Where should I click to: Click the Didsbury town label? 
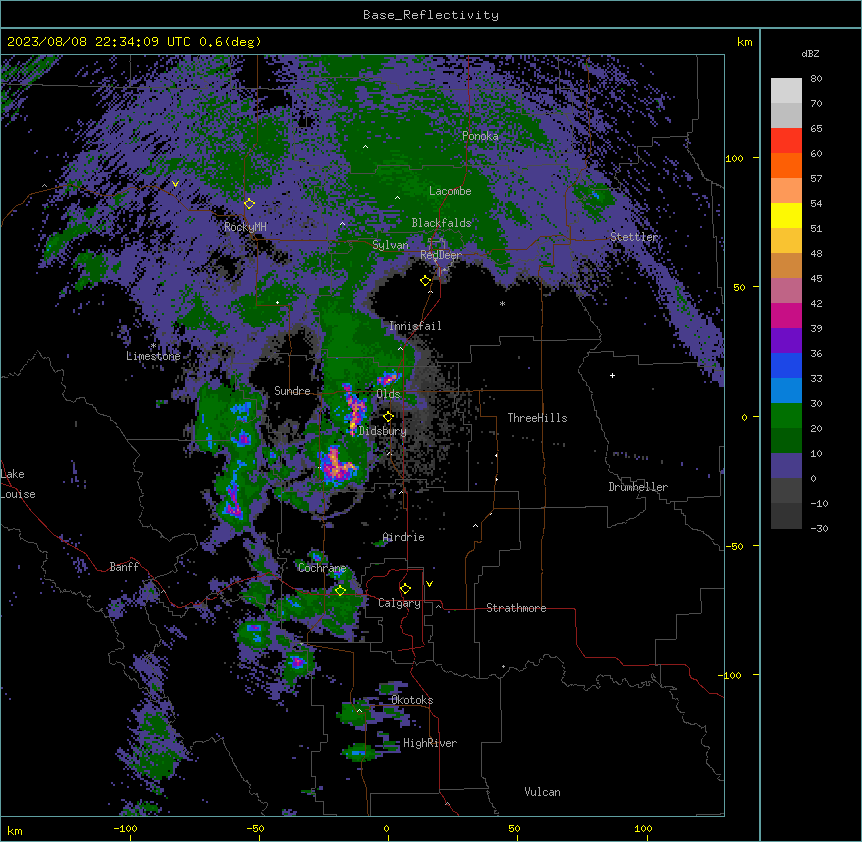[x=383, y=431]
